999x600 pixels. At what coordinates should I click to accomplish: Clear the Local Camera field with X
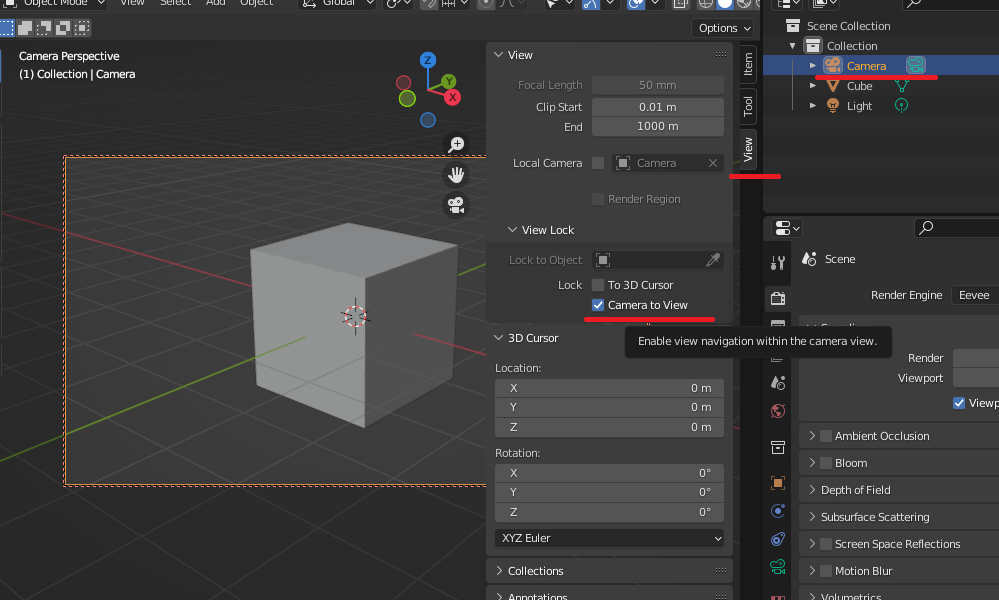pyautogui.click(x=713, y=163)
